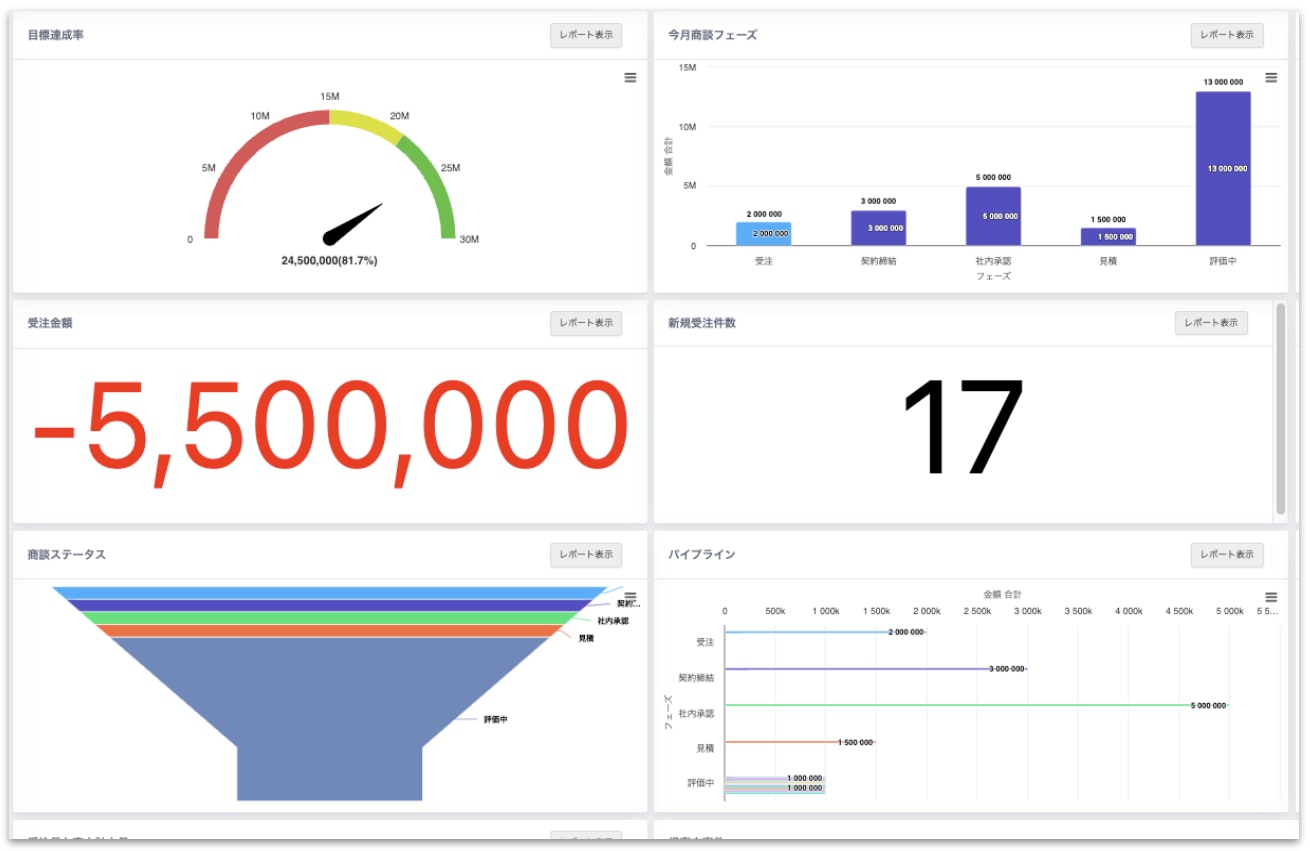The width and height of the screenshot is (1310, 851).
Task: Select the 社内承認 column showing 5 000 000
Action: coord(993,216)
